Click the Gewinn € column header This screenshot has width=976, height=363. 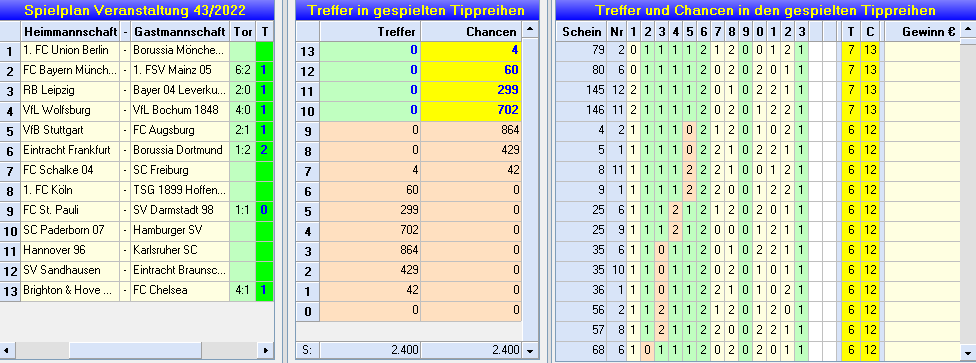pyautogui.click(x=922, y=31)
